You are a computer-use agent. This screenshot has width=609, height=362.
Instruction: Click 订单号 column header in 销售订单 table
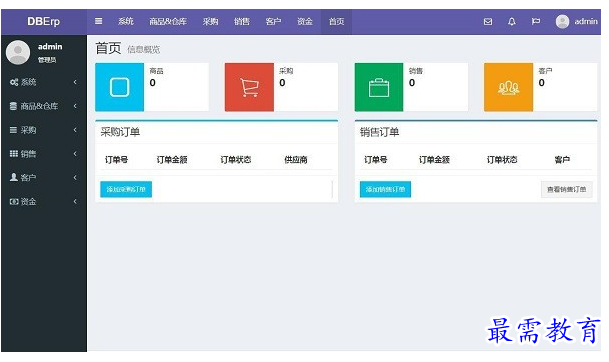(x=376, y=160)
